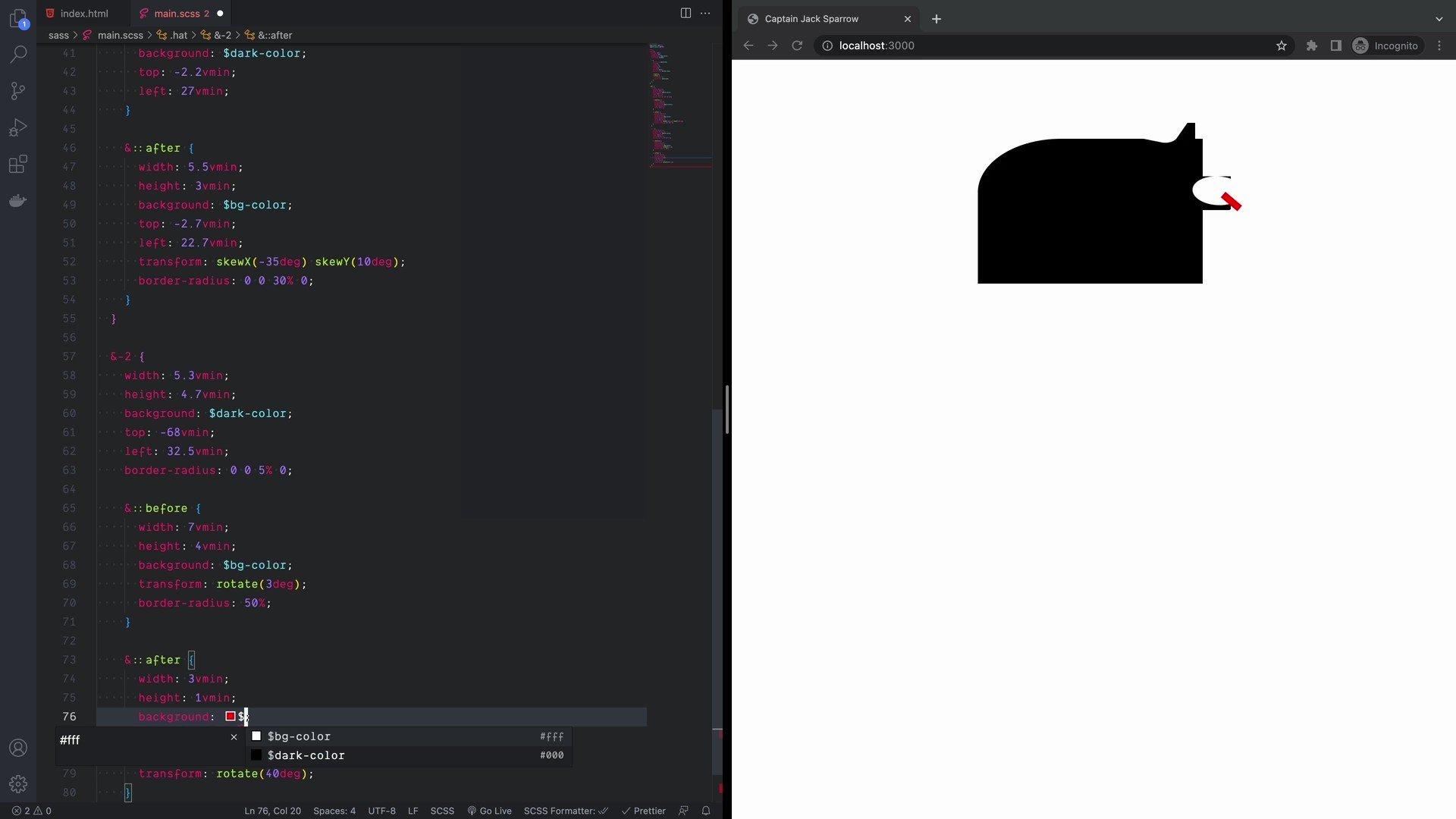The image size is (1456, 819).
Task: Open the Search view in activity bar
Action: 18,55
